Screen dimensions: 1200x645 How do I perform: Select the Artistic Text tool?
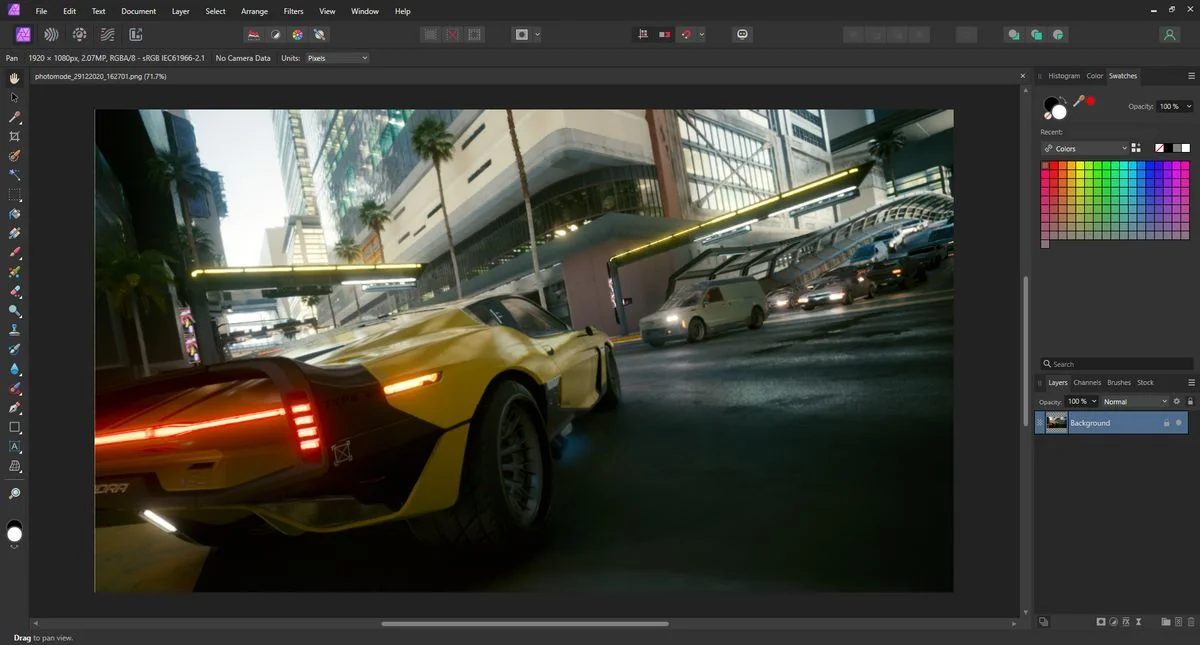[x=14, y=447]
